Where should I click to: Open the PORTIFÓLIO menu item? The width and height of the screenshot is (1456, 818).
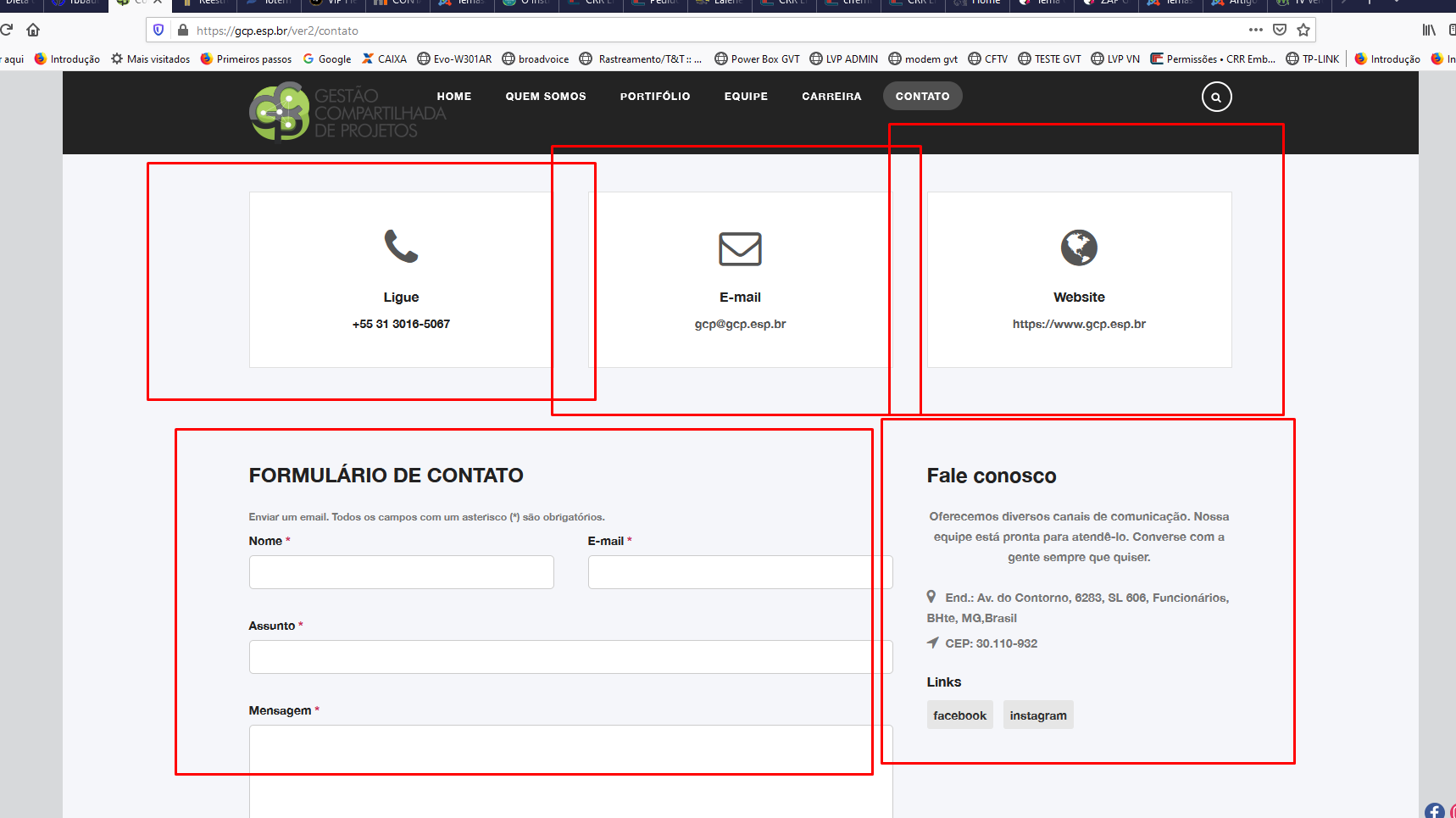pos(655,97)
